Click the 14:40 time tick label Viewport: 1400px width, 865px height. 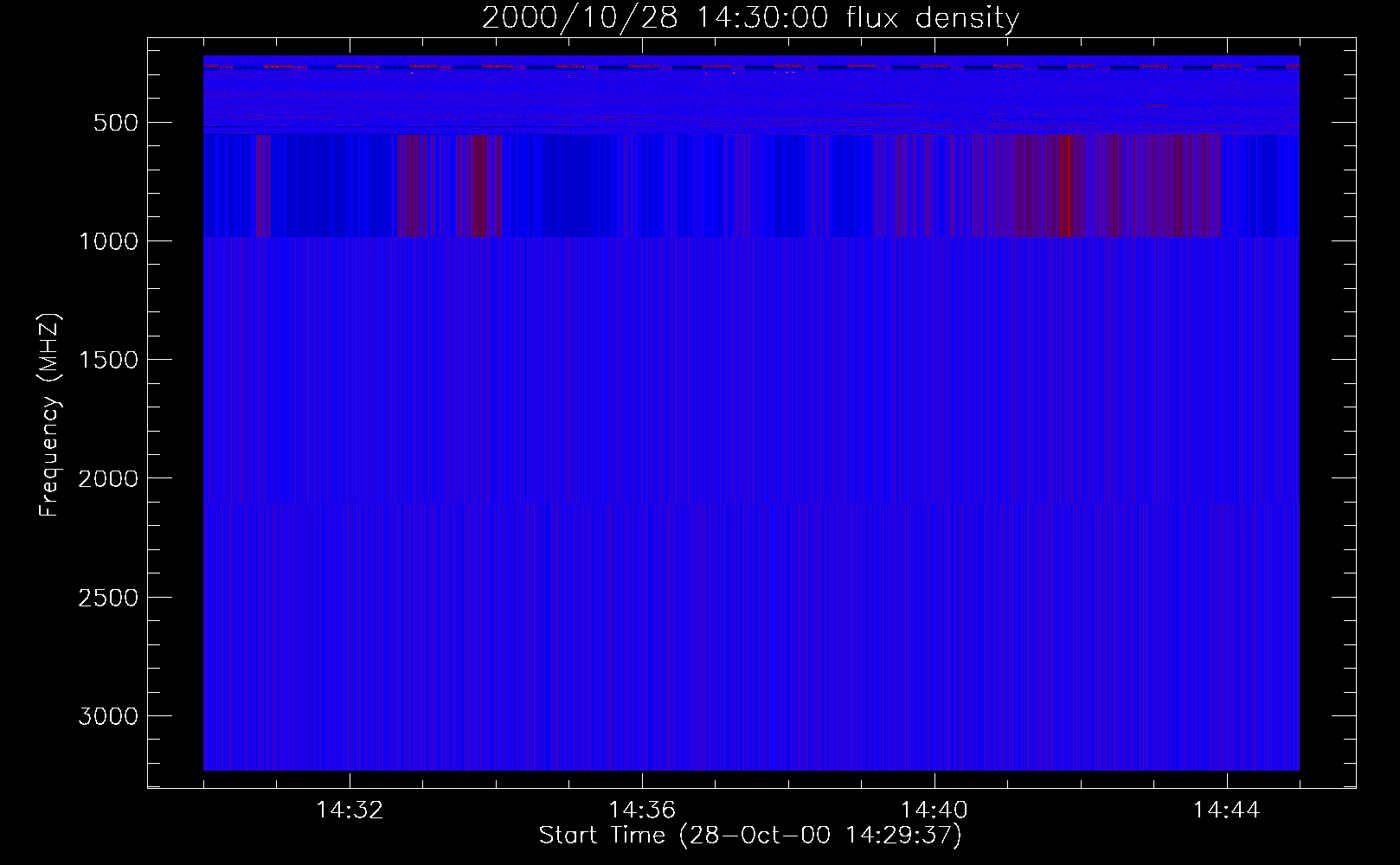tap(934, 811)
